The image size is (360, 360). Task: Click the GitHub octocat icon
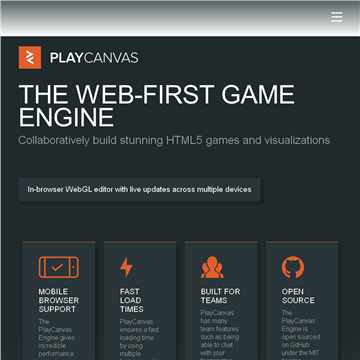tap(293, 267)
